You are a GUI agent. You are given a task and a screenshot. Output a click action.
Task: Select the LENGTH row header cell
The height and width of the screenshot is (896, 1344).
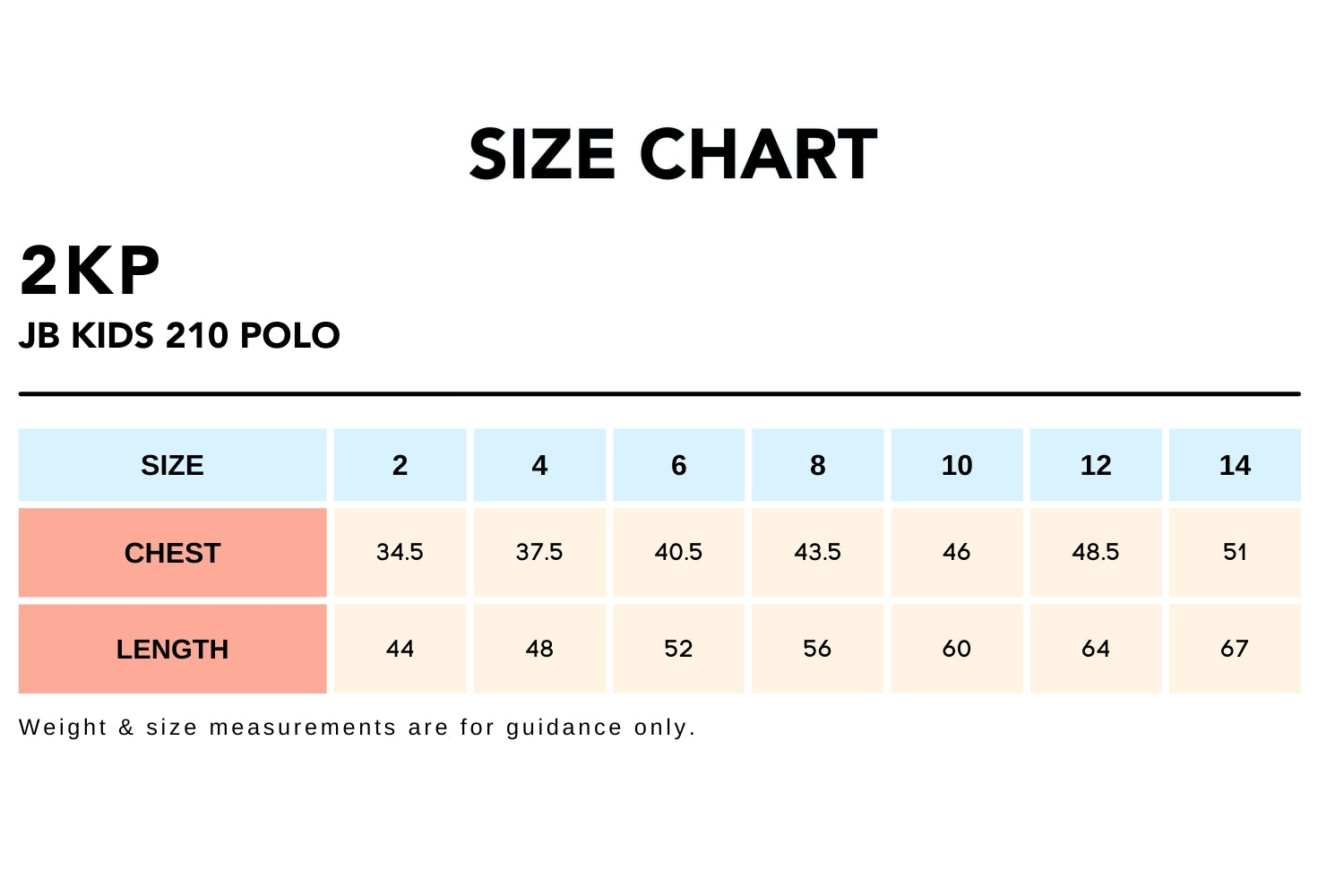click(172, 649)
